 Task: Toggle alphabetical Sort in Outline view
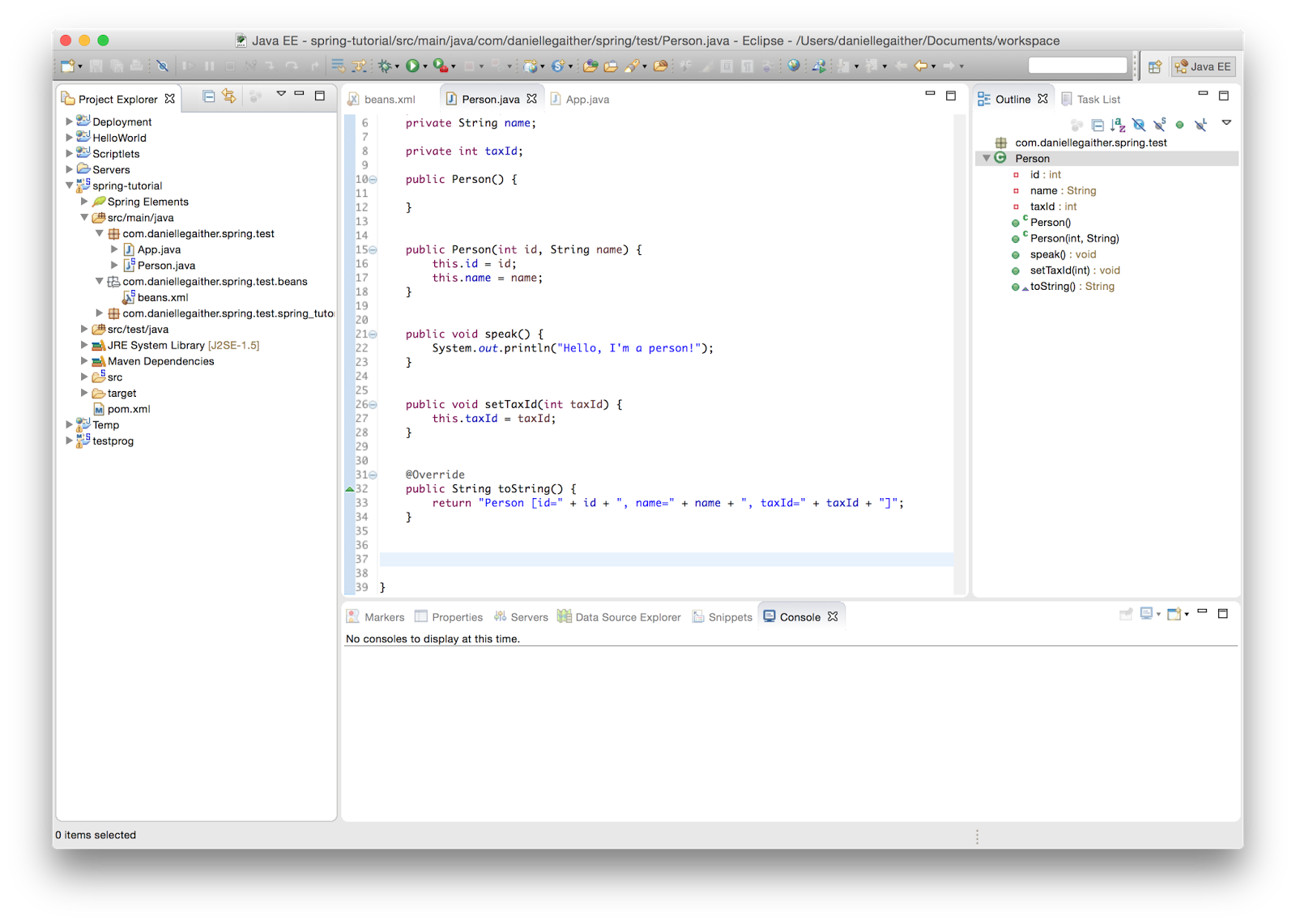tap(1119, 125)
